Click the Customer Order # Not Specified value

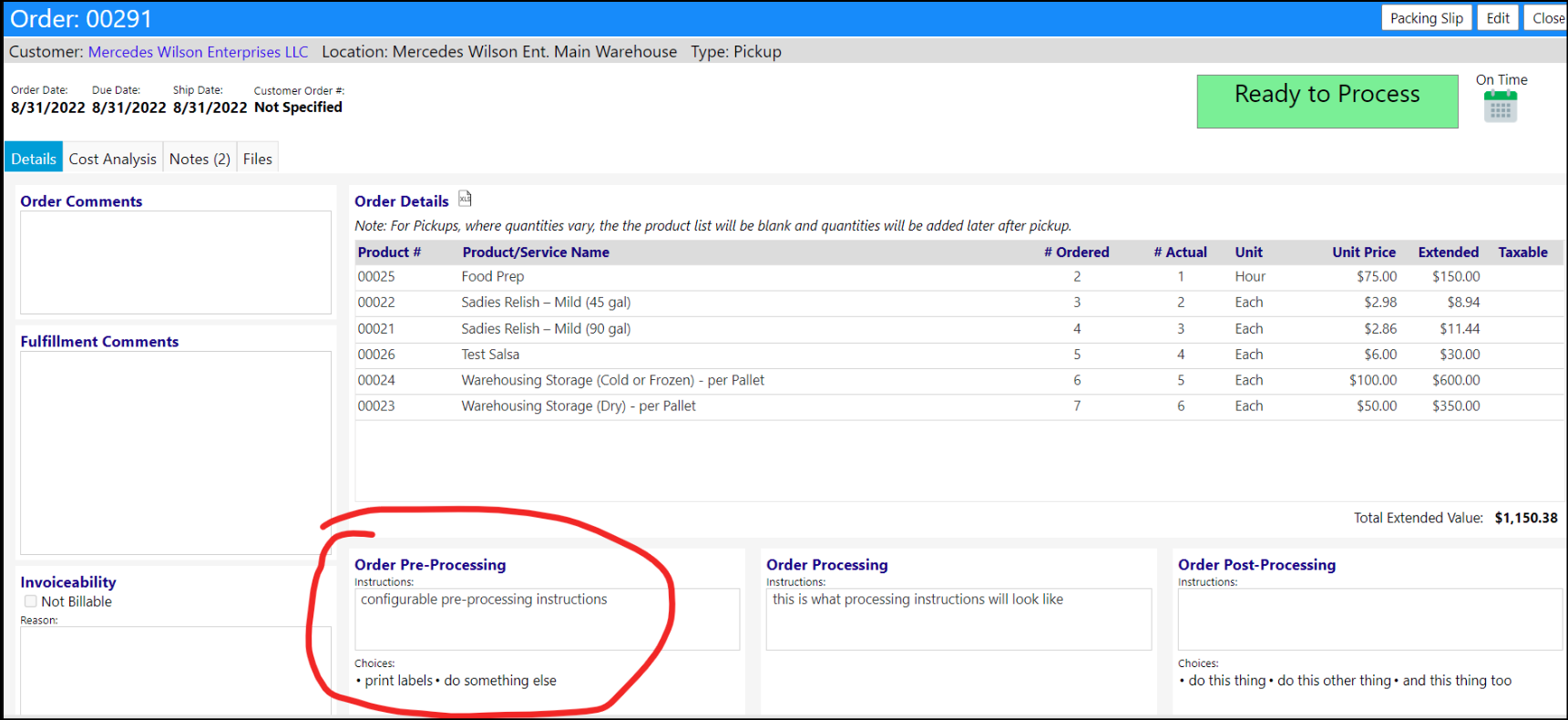pos(298,108)
